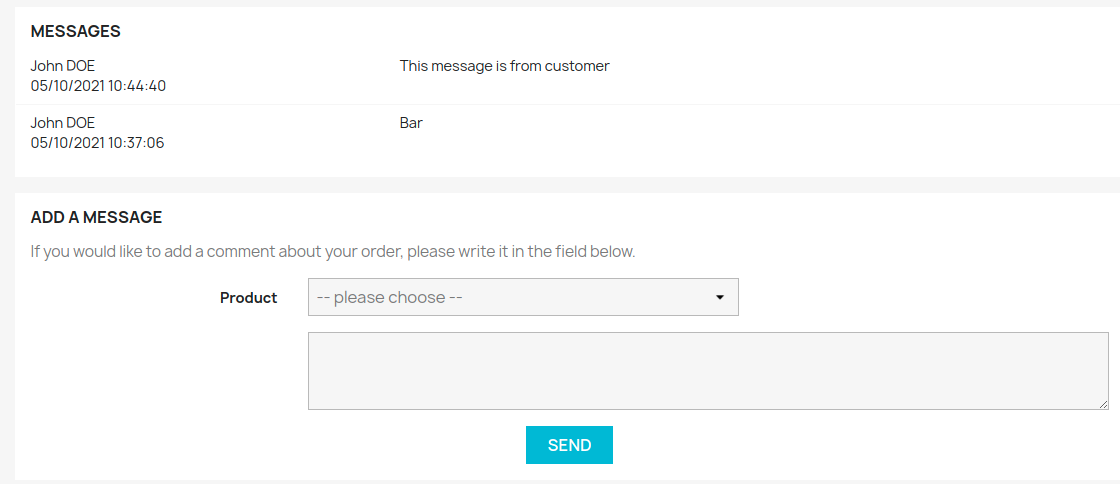Focus the empty message text area
The width and height of the screenshot is (1120, 484).
point(708,370)
